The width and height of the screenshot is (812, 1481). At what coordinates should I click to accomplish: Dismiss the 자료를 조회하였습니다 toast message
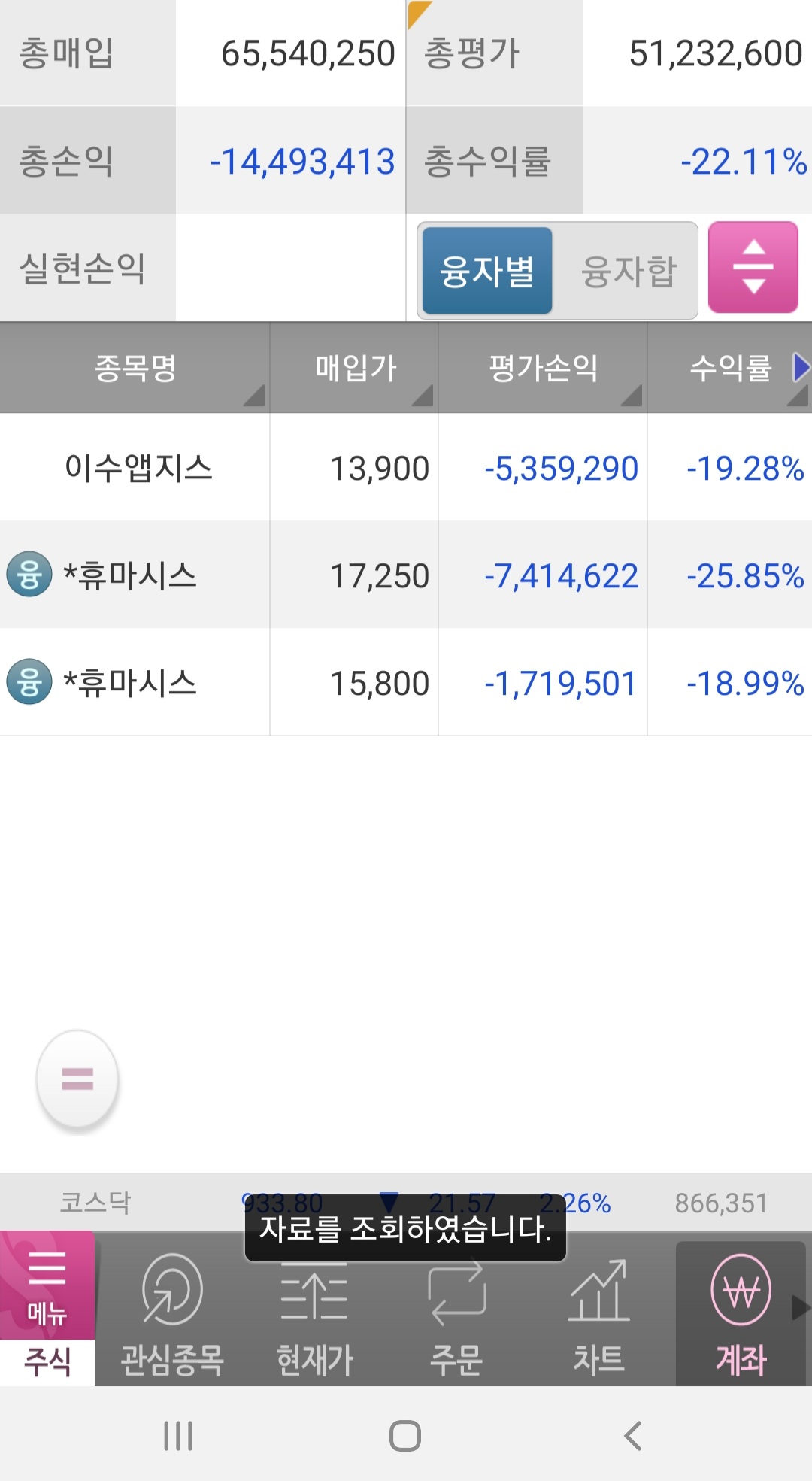406,1231
